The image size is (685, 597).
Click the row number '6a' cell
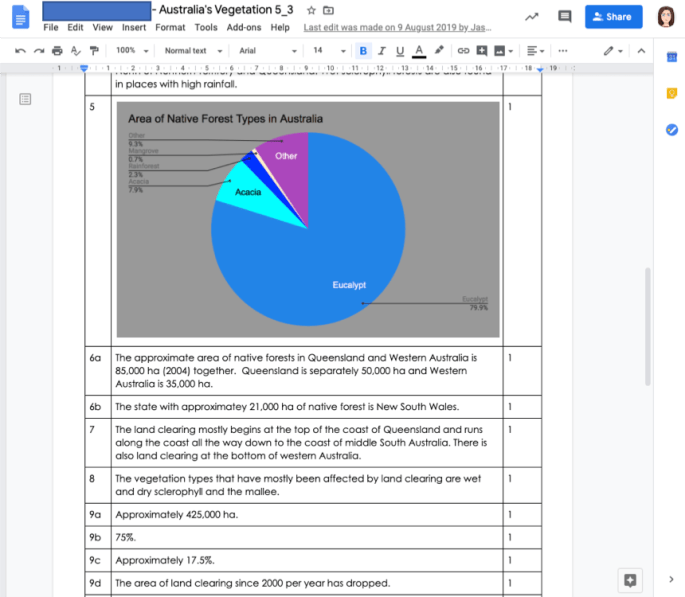tap(98, 371)
